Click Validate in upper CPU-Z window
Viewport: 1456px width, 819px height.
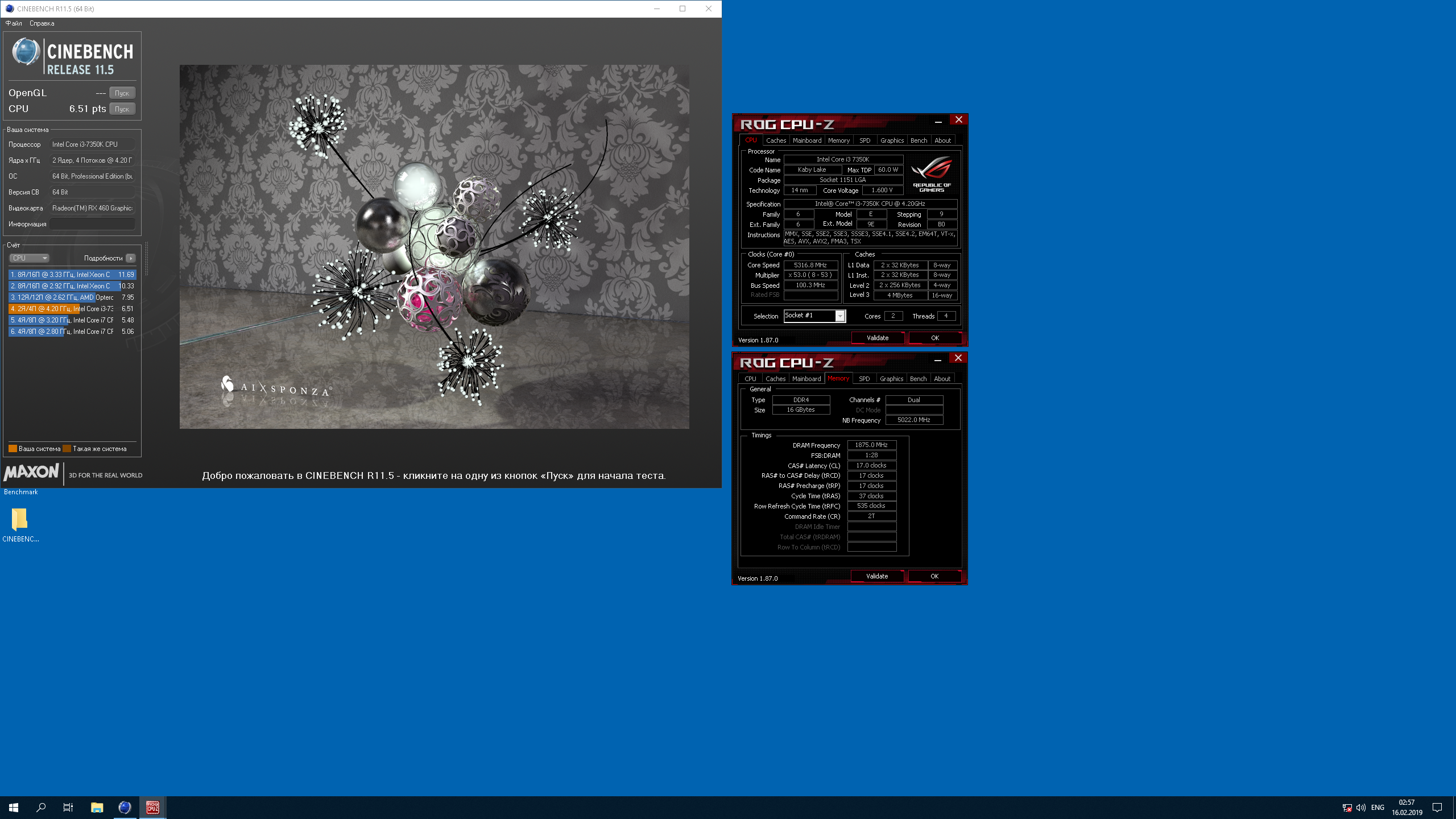(x=878, y=338)
